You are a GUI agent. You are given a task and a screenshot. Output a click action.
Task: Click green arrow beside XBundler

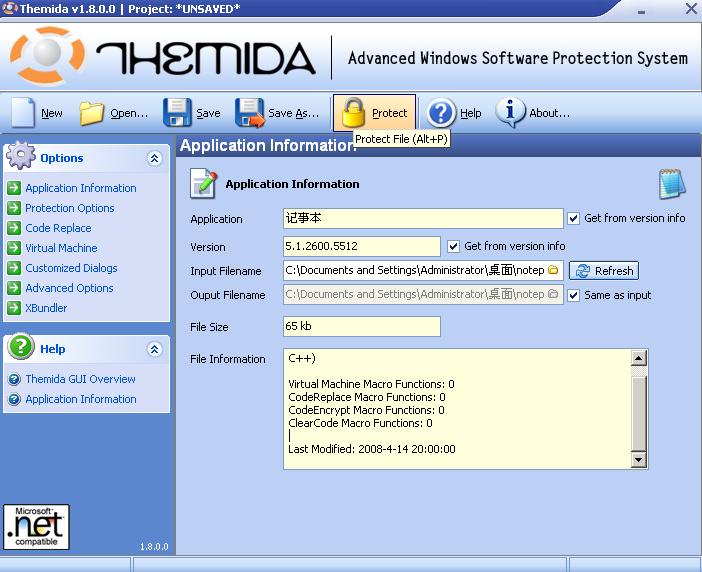point(14,308)
